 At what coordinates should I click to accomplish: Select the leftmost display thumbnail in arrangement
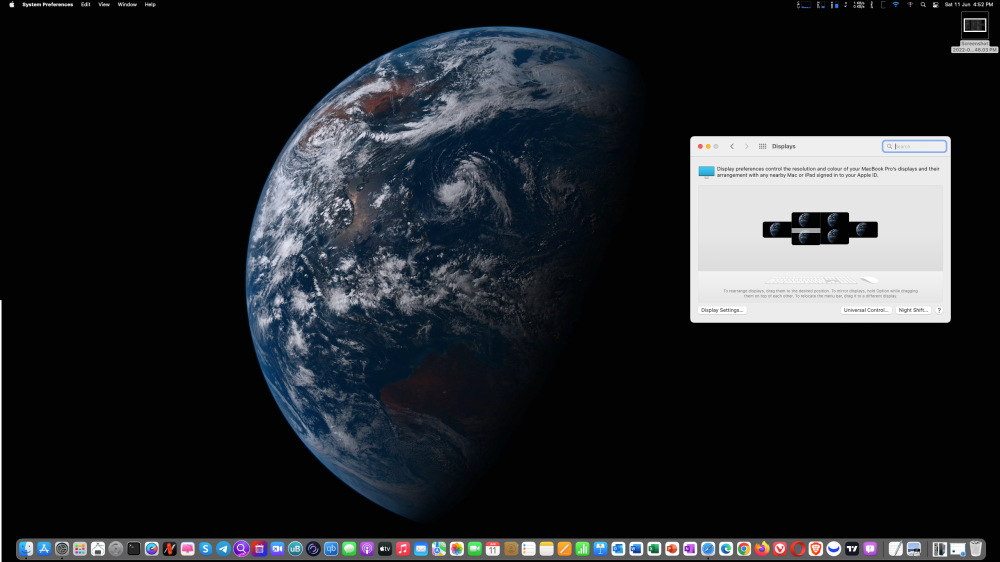(777, 229)
